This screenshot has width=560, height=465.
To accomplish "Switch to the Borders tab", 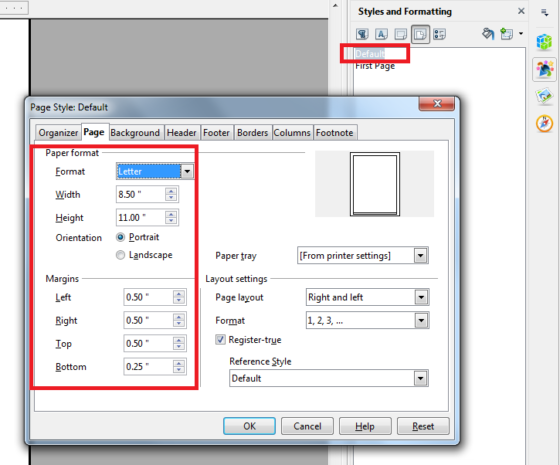I will tap(252, 132).
